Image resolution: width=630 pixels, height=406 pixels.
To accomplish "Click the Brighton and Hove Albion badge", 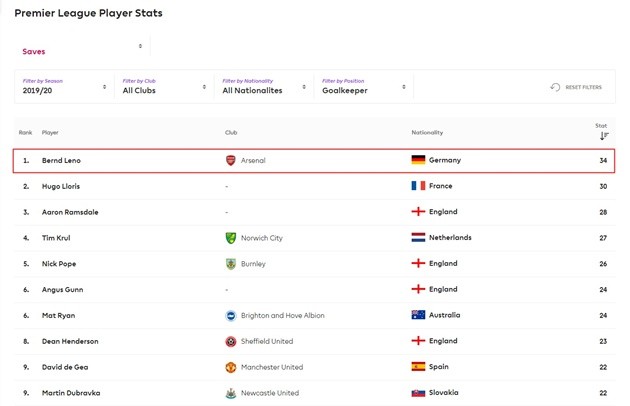I will click(232, 316).
